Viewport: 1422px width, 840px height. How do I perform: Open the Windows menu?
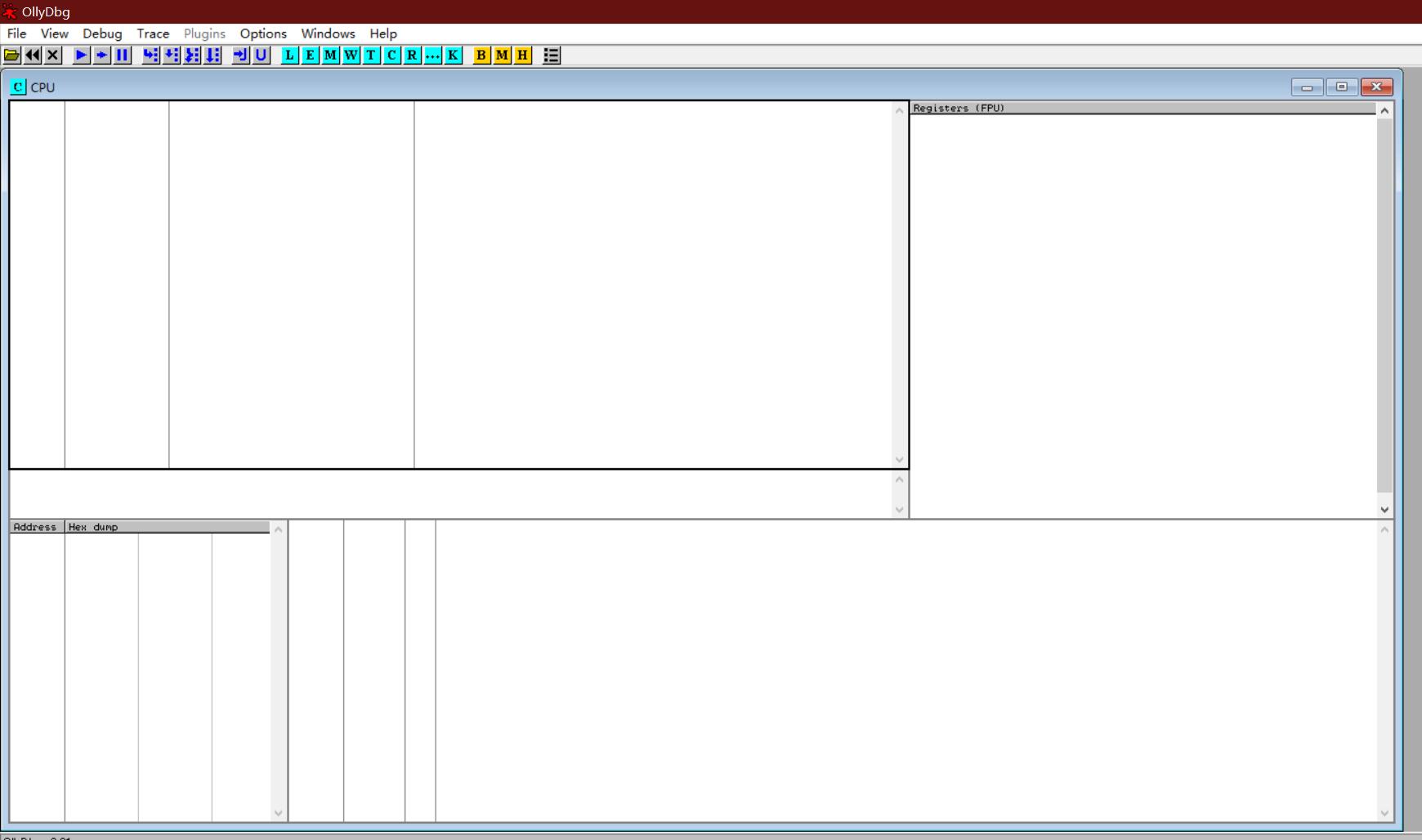[x=328, y=34]
